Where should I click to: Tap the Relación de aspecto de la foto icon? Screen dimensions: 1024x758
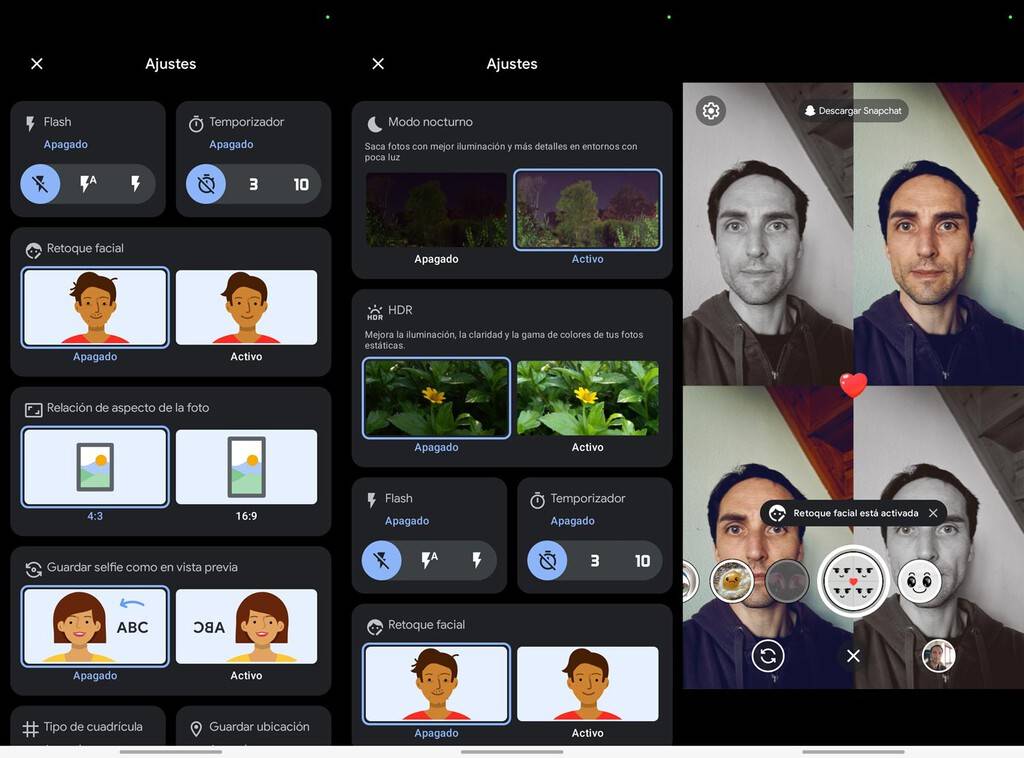[33, 409]
